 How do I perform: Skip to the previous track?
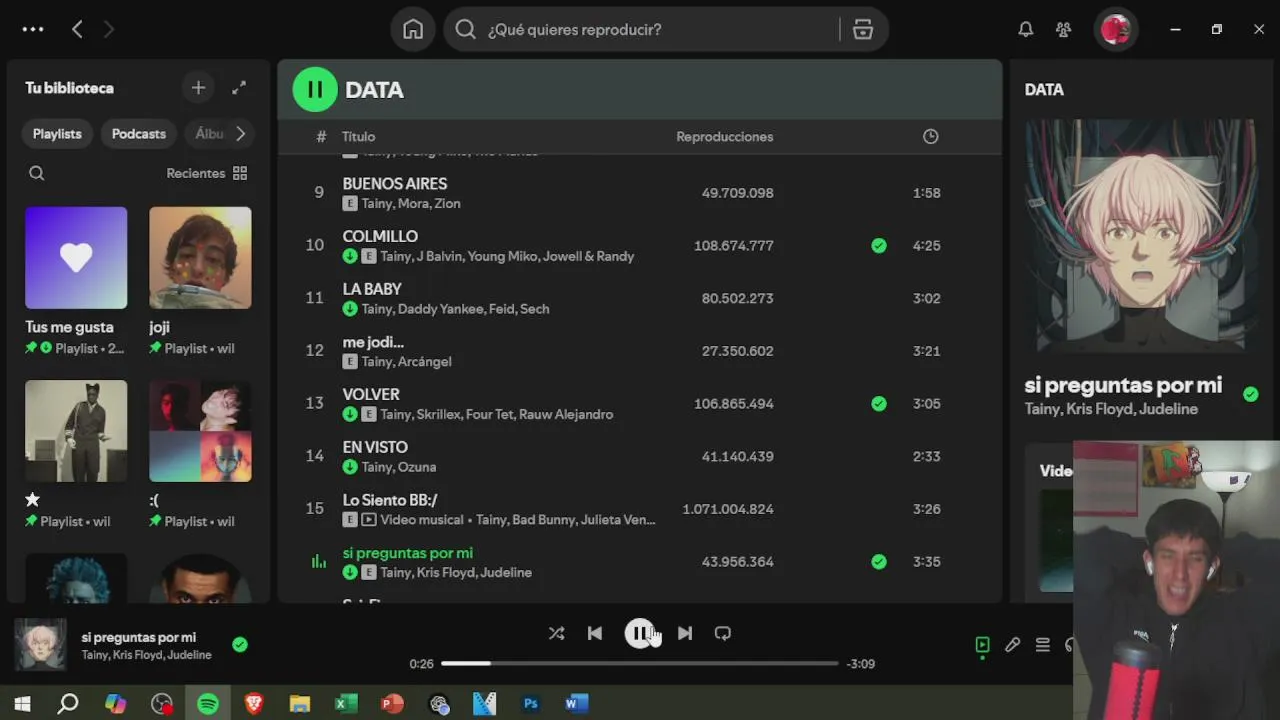pos(595,633)
